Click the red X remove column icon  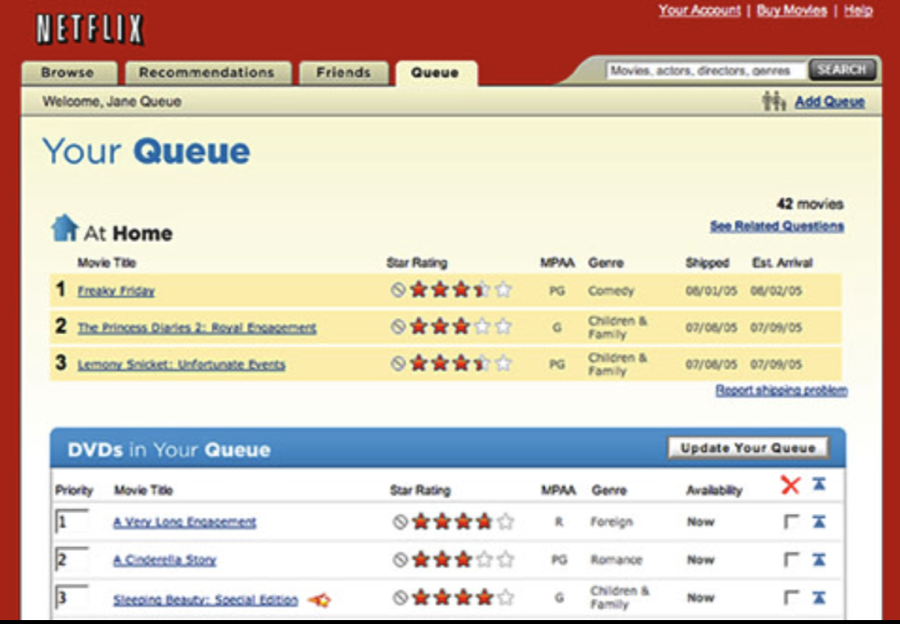click(790, 485)
